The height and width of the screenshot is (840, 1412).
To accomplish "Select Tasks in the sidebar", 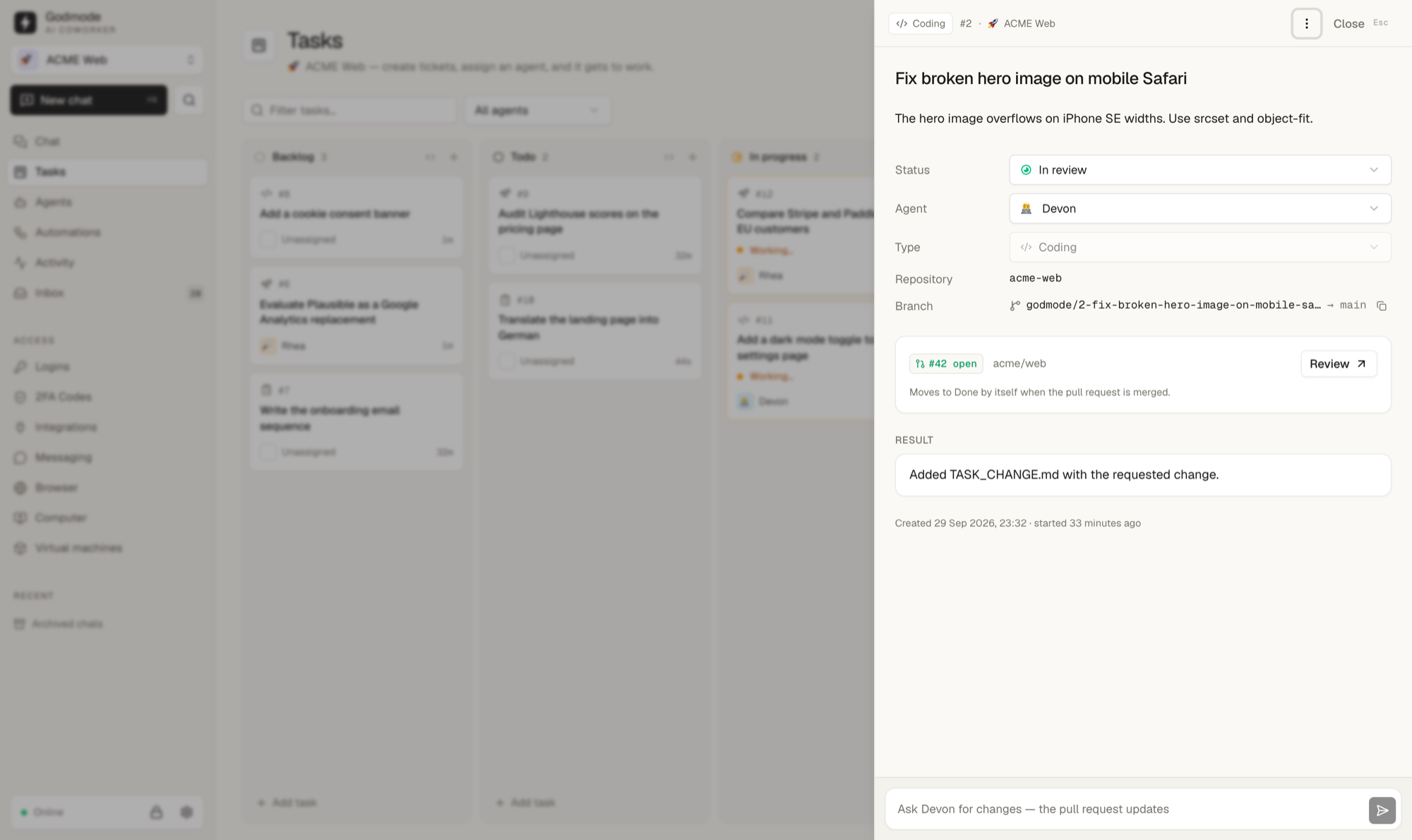I will click(107, 172).
